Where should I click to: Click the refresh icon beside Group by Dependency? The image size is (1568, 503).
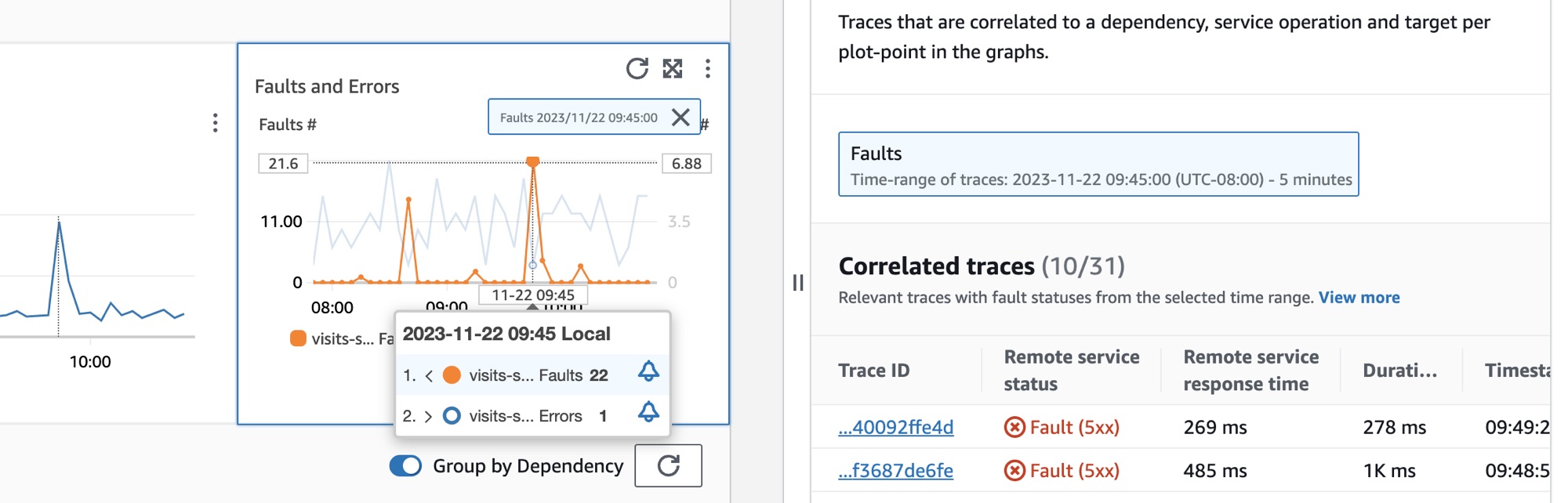tap(667, 465)
